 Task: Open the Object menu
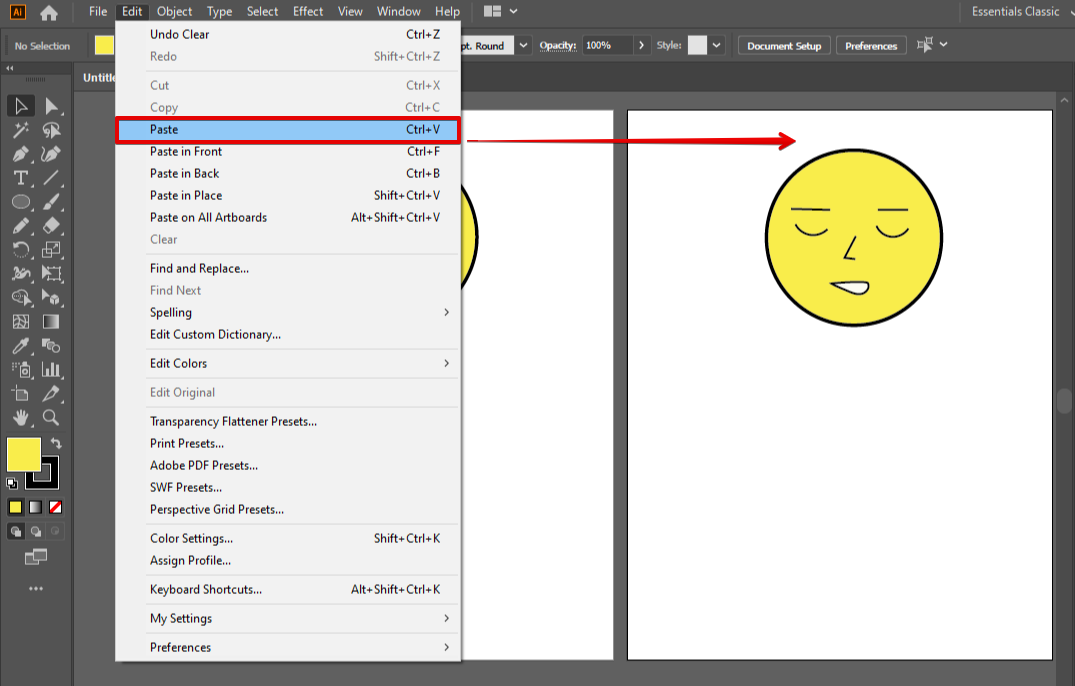174,12
